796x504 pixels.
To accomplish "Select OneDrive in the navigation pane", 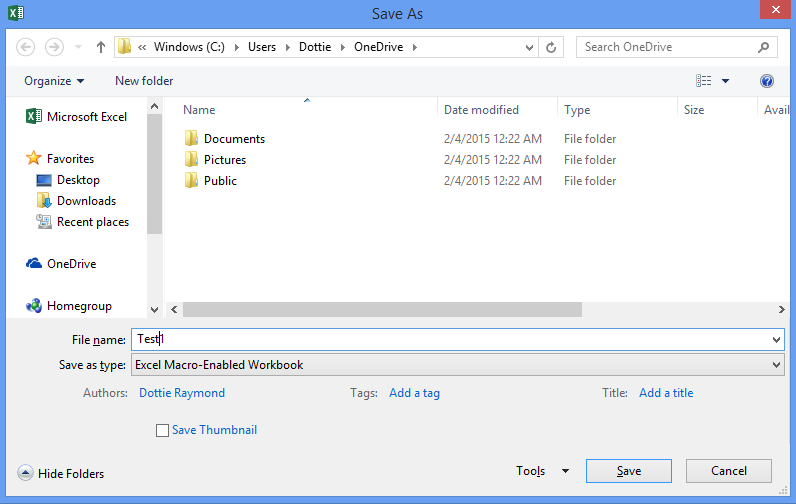I will click(x=61, y=263).
